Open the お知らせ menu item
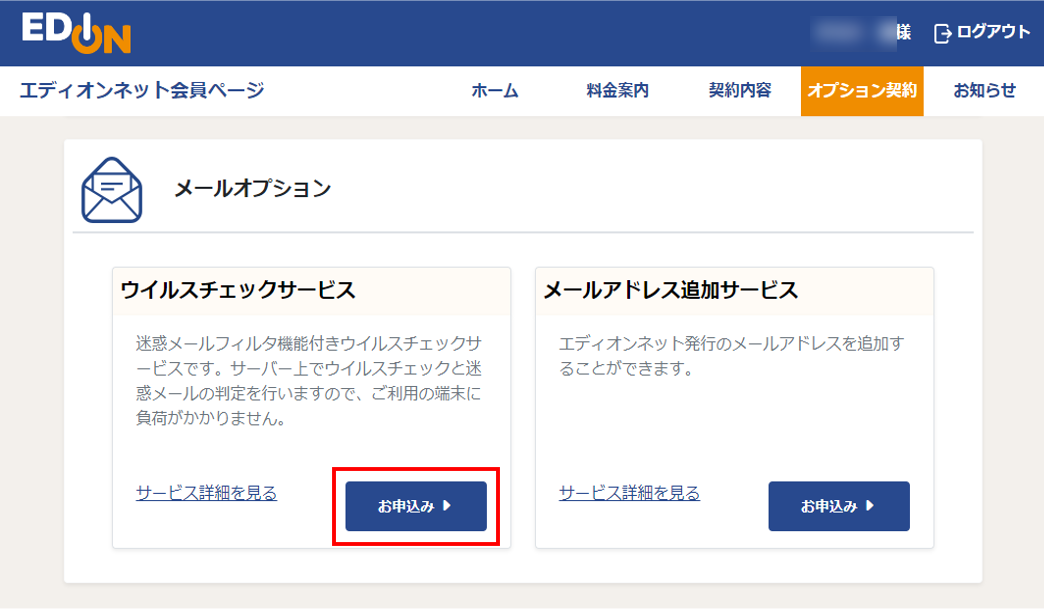1044x609 pixels. click(984, 91)
